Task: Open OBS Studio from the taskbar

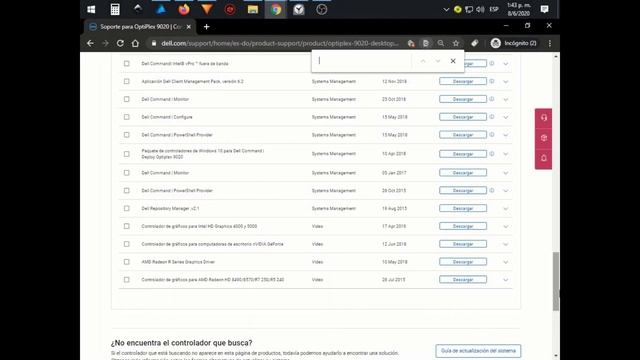Action: (x=322, y=9)
